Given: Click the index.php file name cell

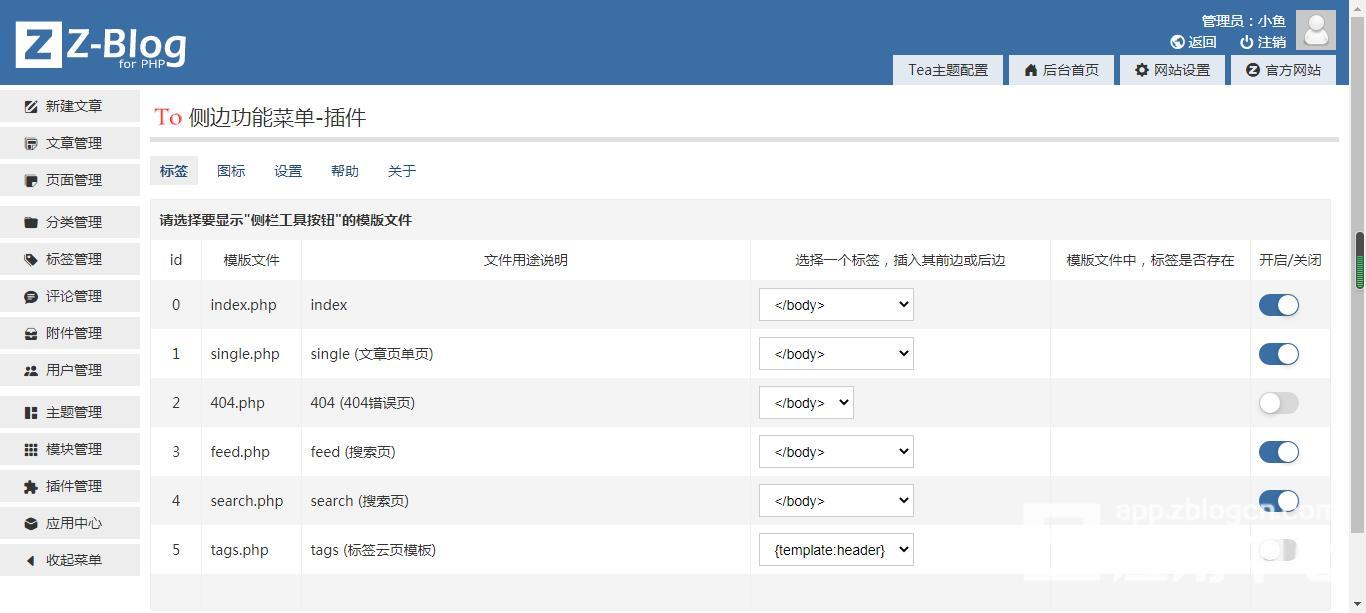Looking at the screenshot, I should coord(251,305).
